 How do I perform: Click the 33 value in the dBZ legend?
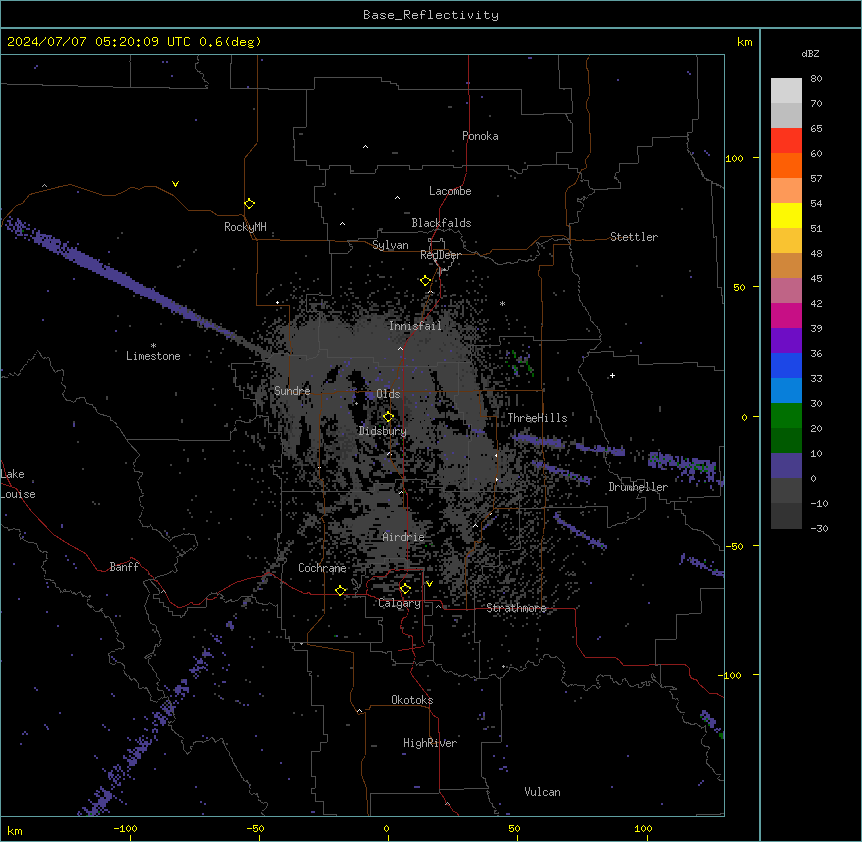tap(816, 379)
